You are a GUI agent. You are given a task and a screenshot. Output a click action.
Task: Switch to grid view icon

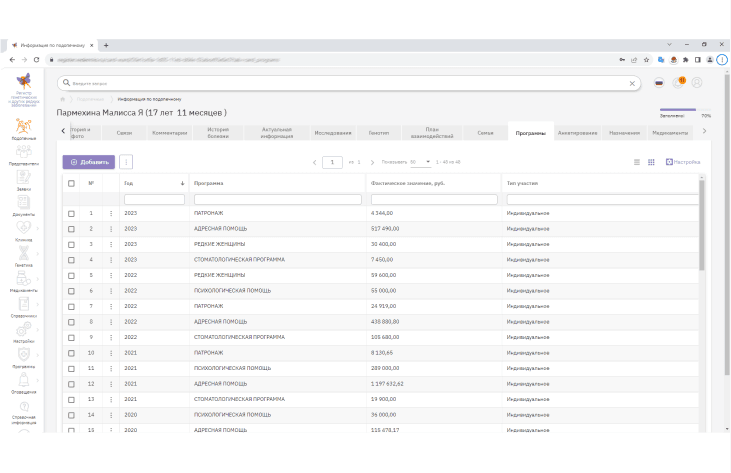click(651, 162)
